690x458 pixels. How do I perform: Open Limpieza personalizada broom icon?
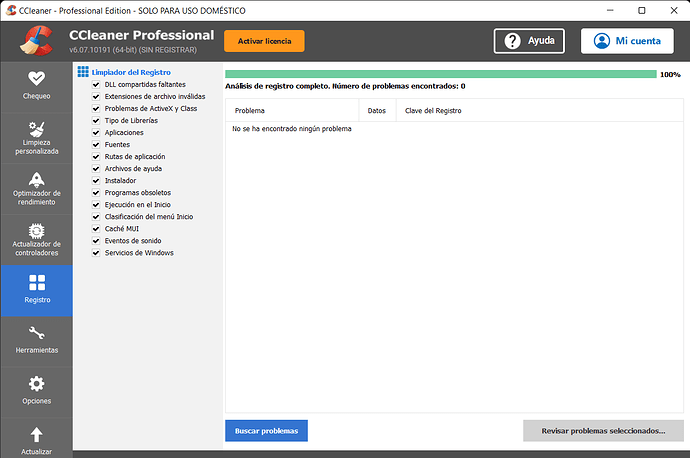(x=37, y=129)
